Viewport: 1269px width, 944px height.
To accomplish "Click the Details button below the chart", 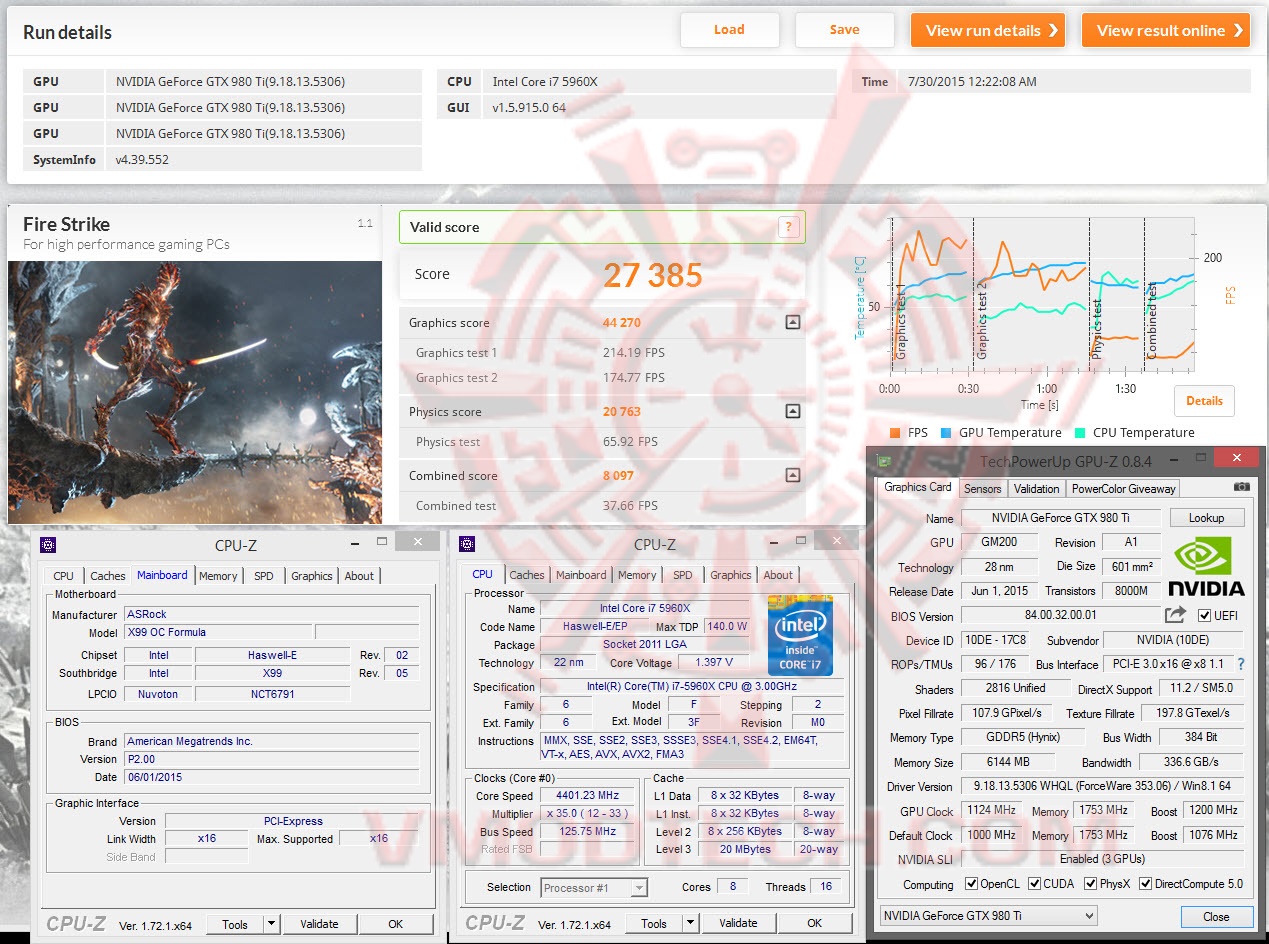I will 1204,401.
